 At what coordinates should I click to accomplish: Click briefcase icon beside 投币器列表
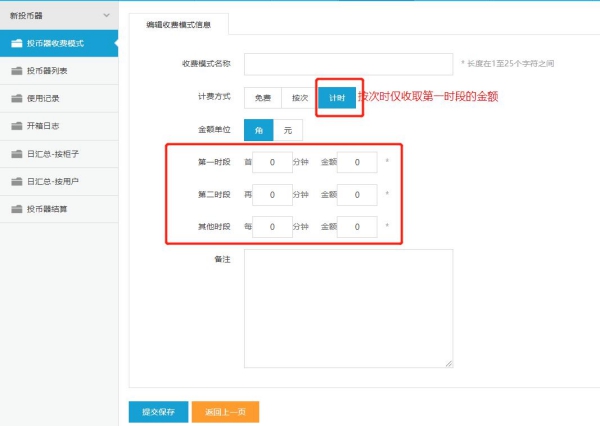point(17,71)
